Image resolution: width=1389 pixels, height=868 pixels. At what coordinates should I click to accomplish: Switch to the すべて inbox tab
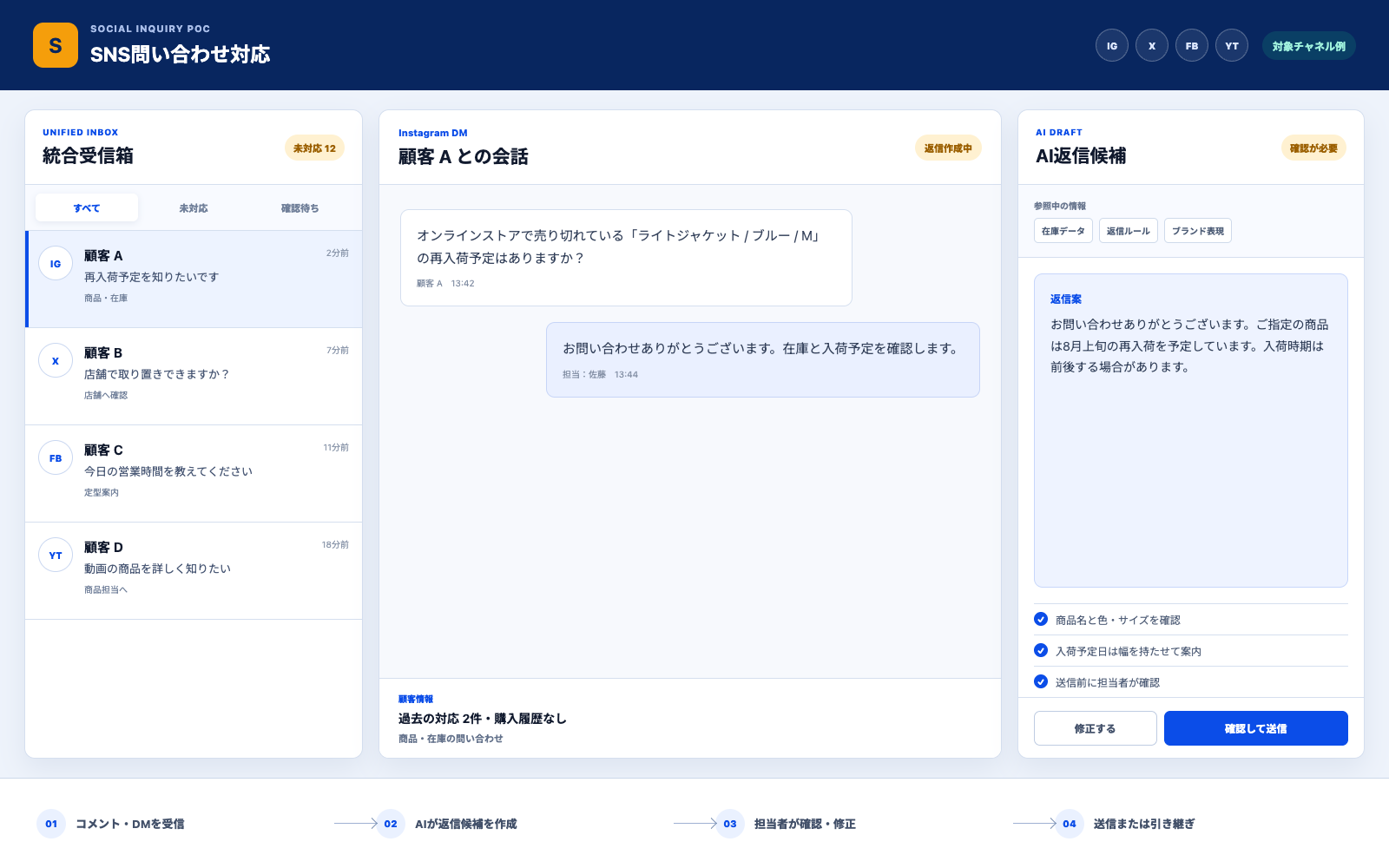point(87,207)
